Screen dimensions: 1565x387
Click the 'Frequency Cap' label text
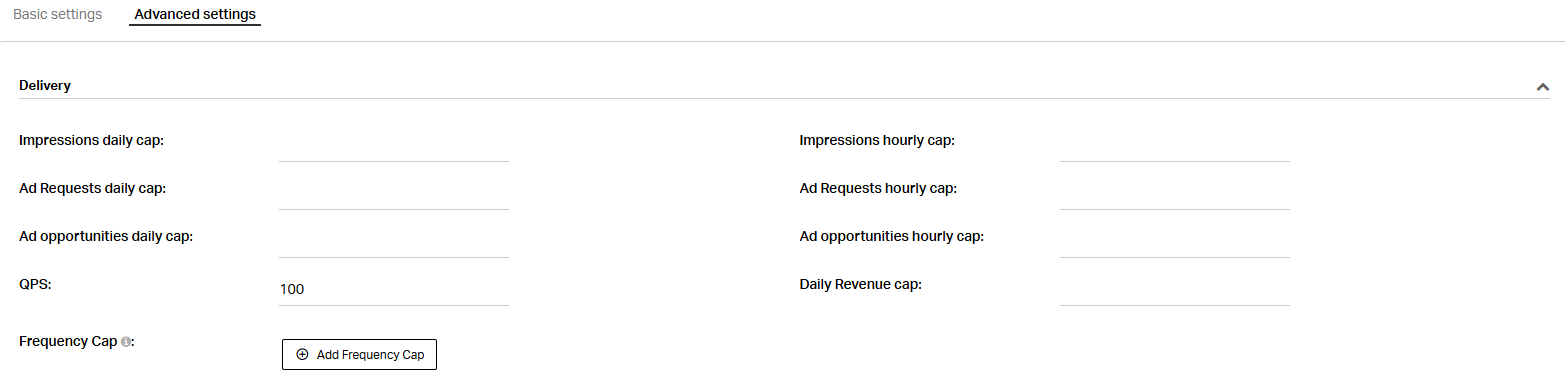[x=68, y=342]
